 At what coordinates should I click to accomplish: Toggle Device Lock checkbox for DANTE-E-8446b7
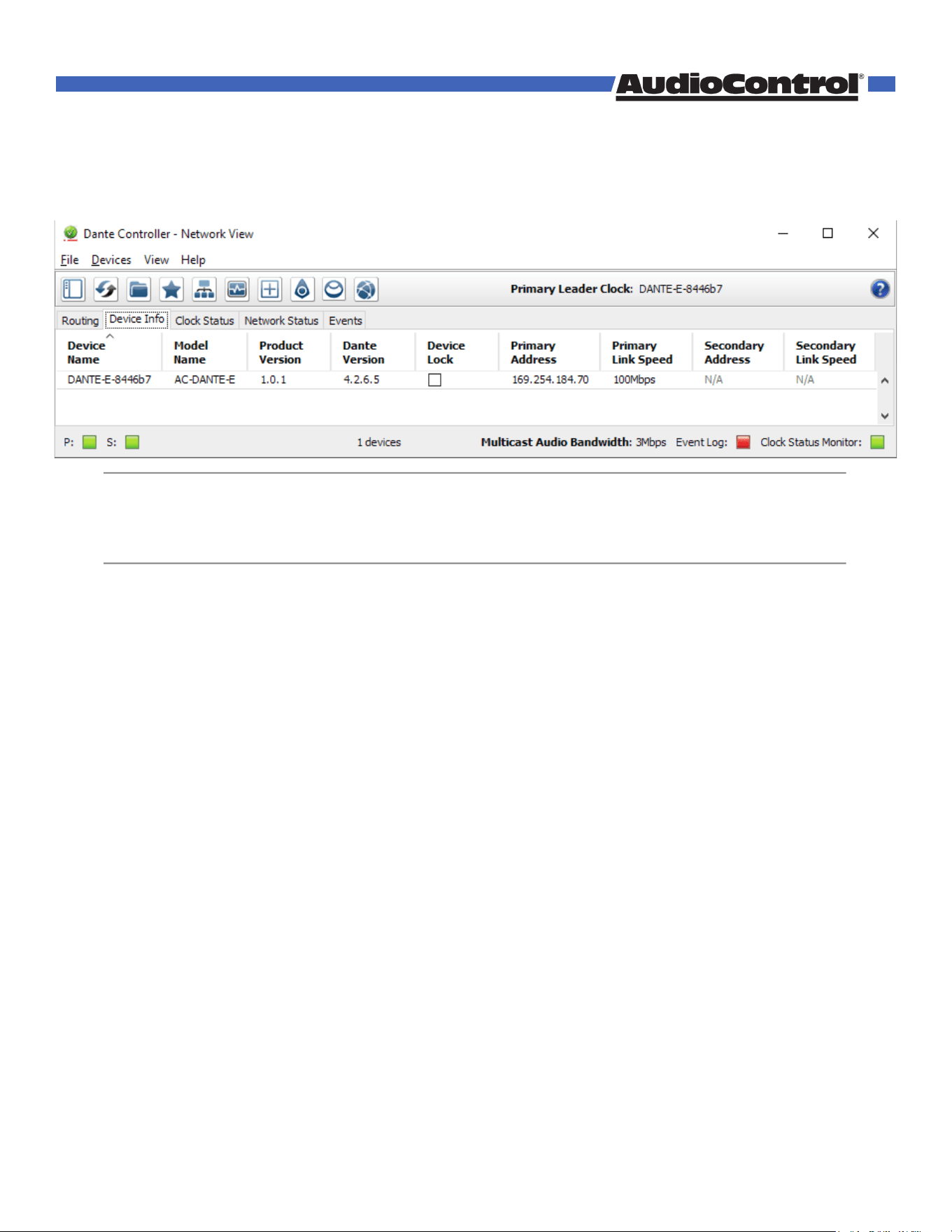[x=434, y=380]
